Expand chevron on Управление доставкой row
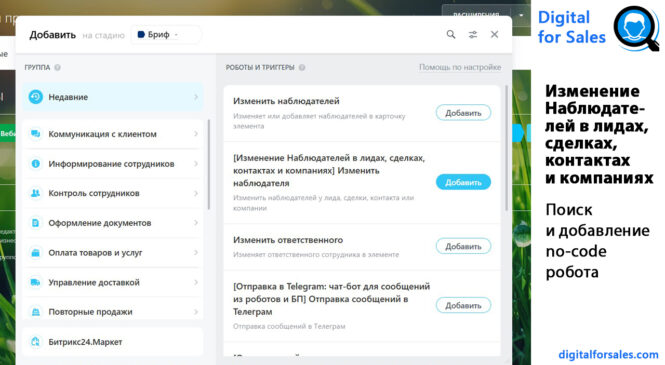This screenshot has height=365, width=665. tap(196, 282)
